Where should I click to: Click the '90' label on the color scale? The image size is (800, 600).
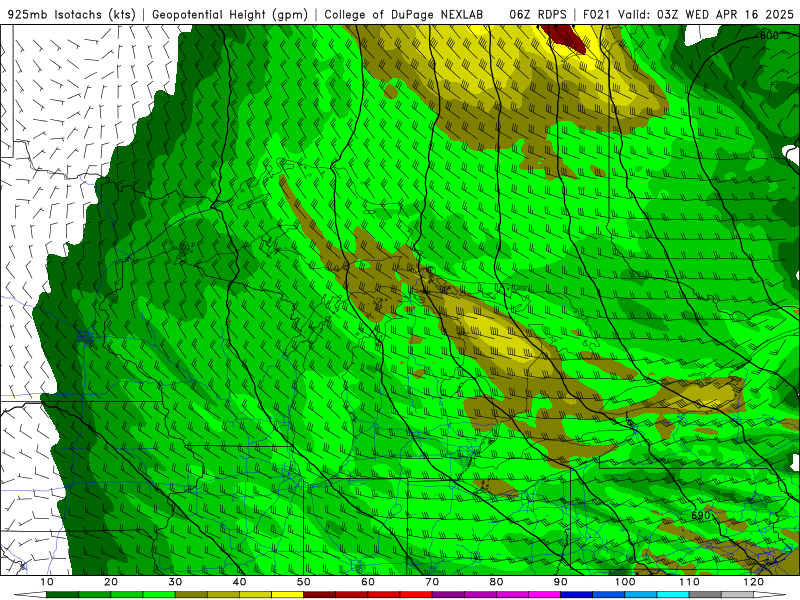561,582
